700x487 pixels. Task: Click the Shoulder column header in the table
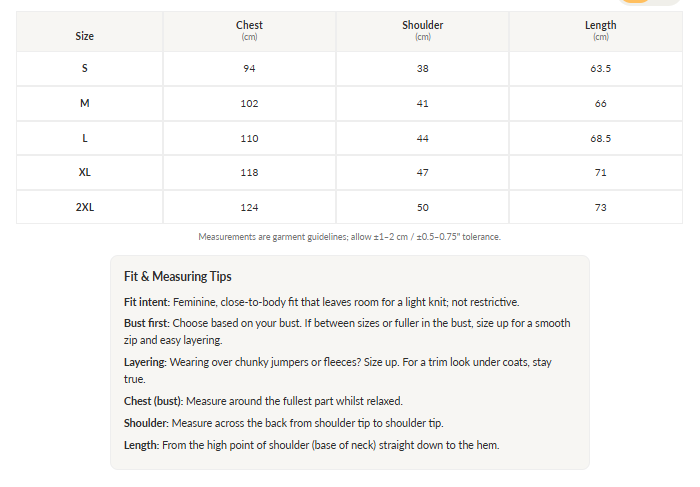422,26
